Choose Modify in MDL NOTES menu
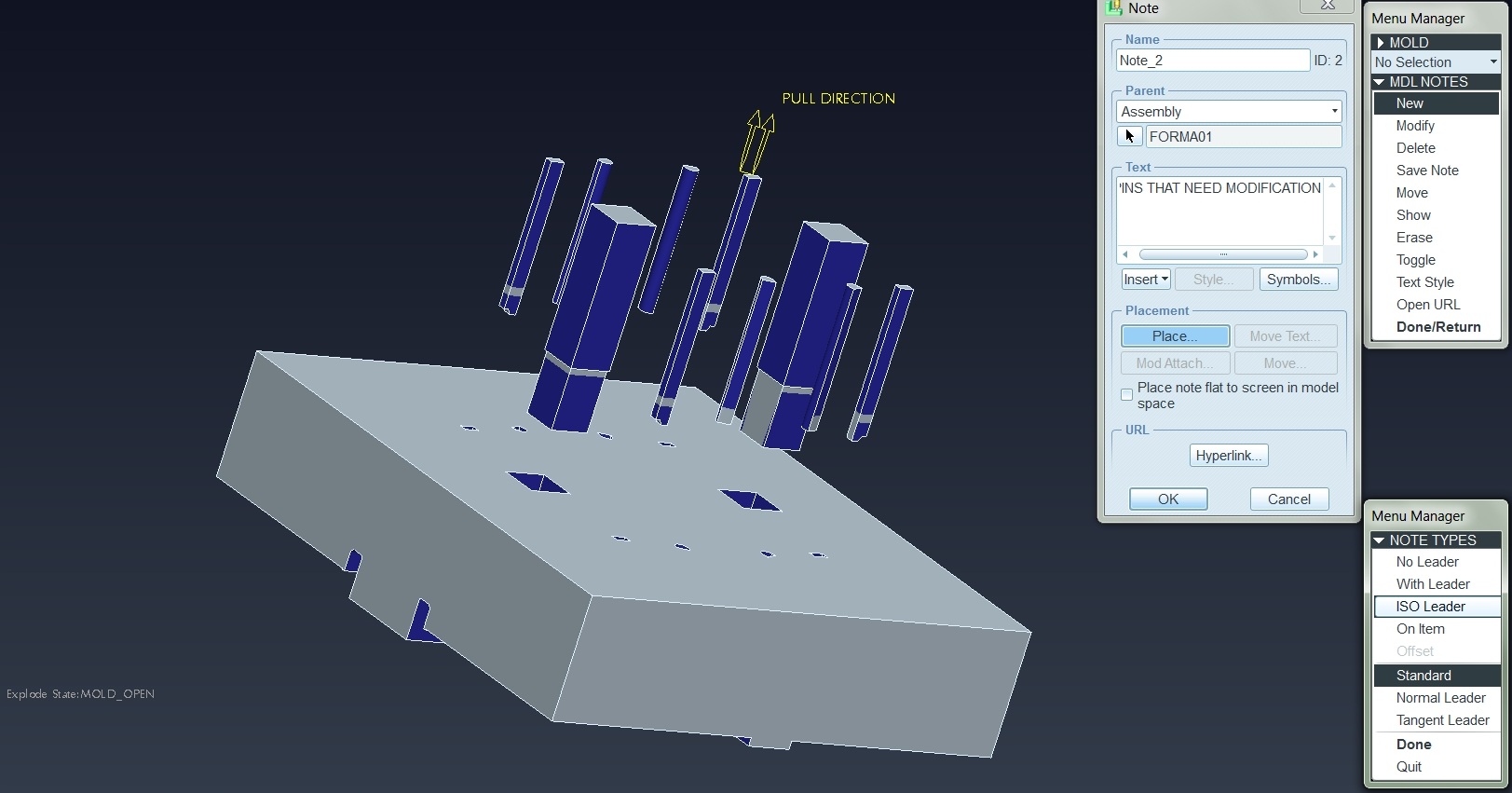The height and width of the screenshot is (793, 1512). coord(1415,126)
